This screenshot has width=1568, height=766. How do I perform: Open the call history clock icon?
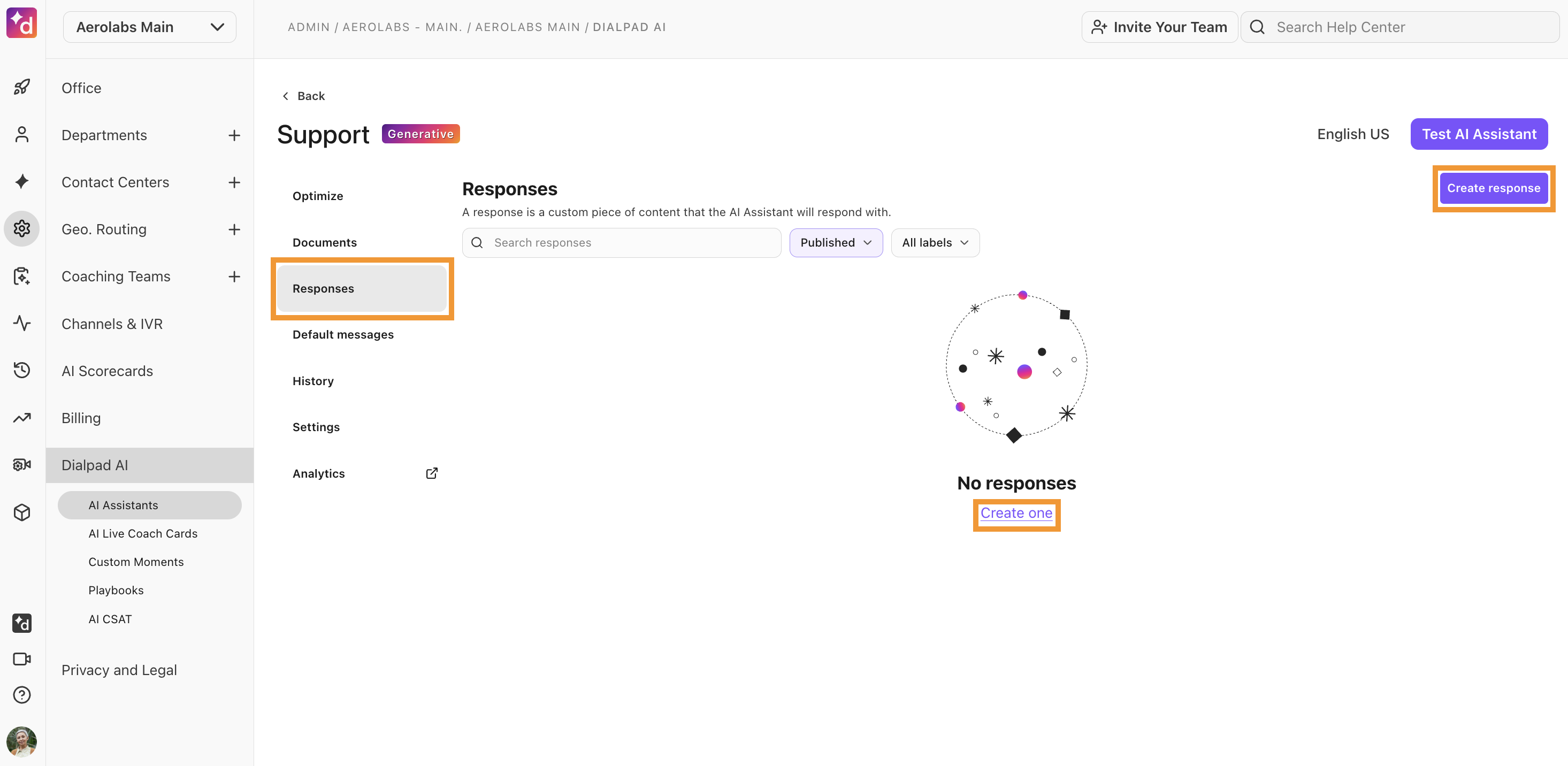(x=22, y=370)
